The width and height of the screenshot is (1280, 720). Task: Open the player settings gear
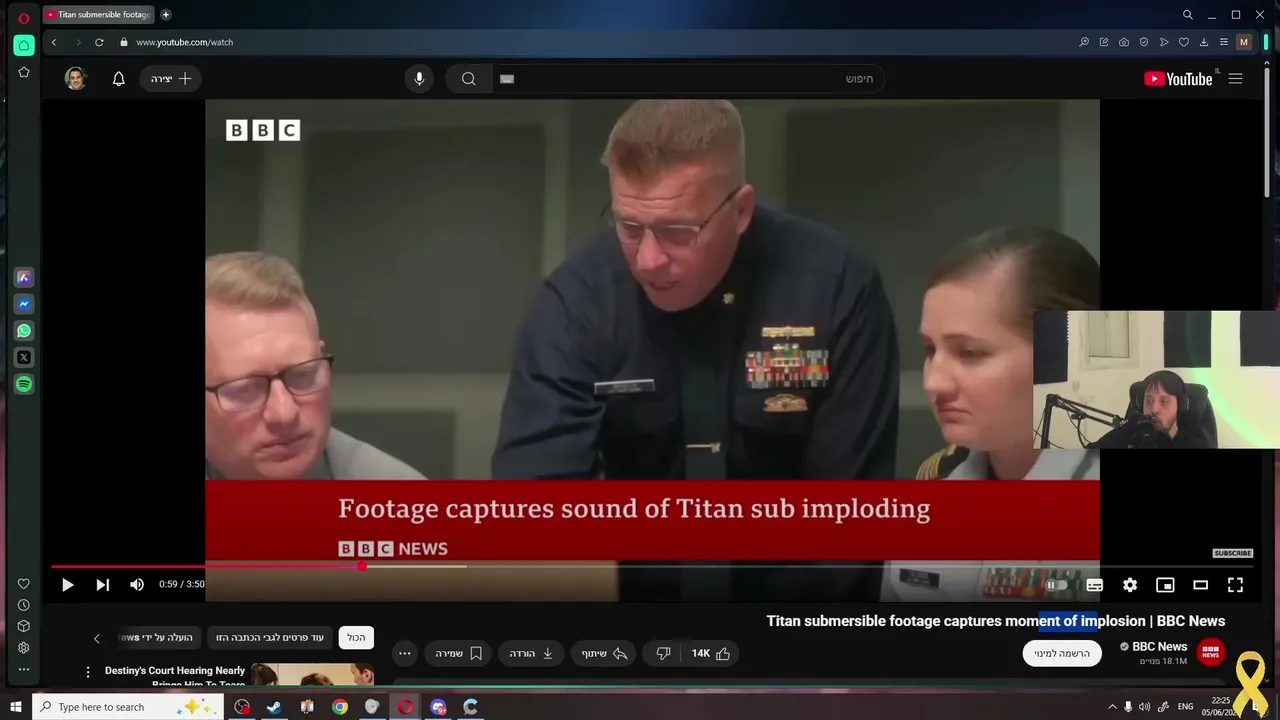[1130, 585]
